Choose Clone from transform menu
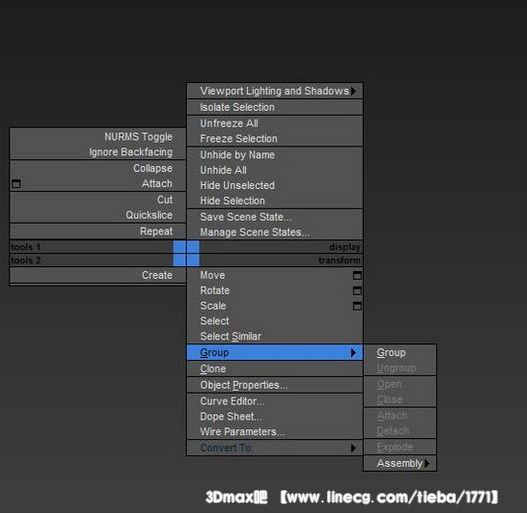 [275, 369]
